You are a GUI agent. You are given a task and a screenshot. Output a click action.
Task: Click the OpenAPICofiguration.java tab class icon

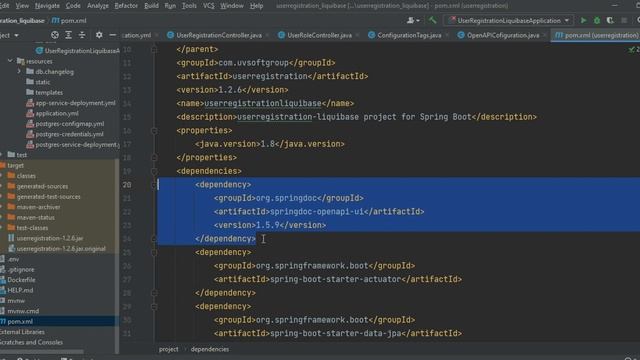pos(461,35)
